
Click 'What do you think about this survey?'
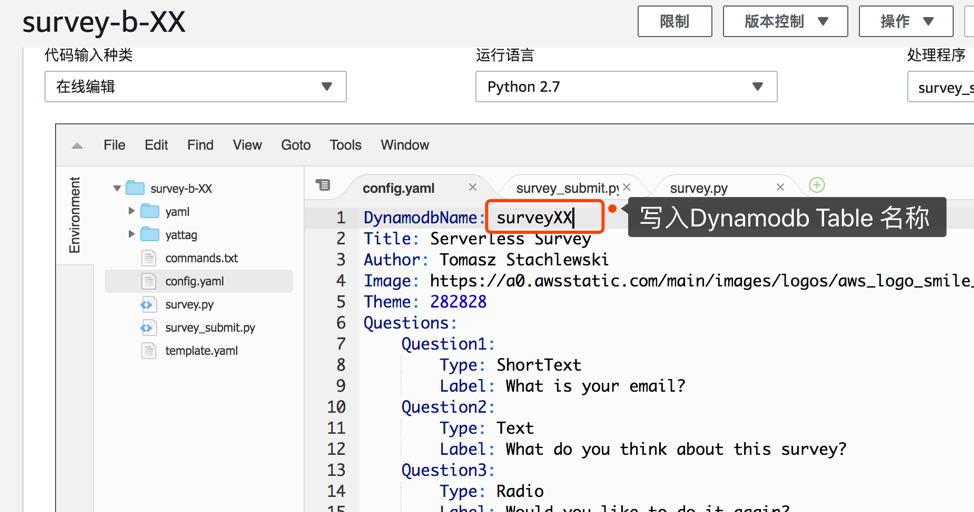tap(676, 450)
